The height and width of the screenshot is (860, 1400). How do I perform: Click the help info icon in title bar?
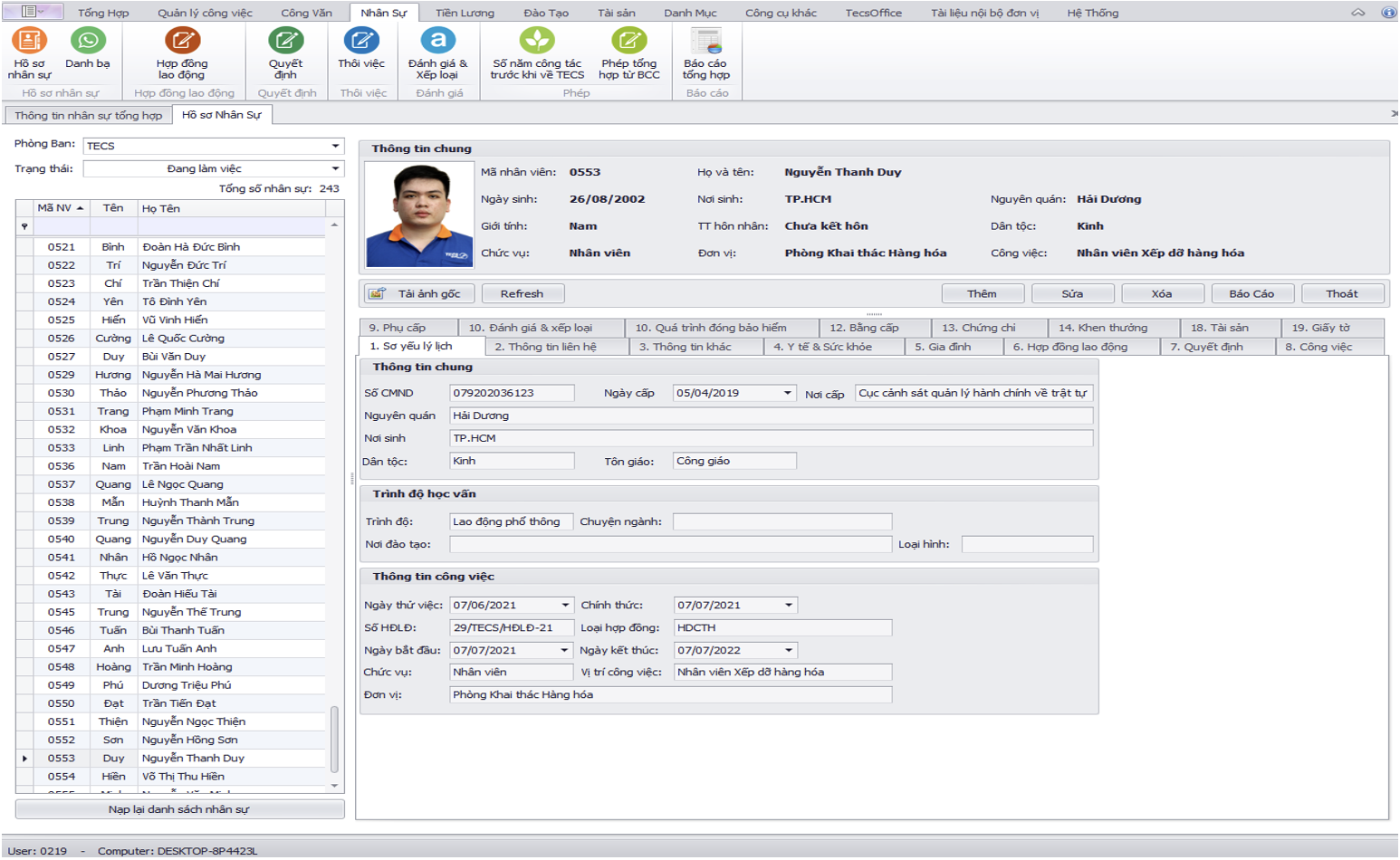[1389, 13]
